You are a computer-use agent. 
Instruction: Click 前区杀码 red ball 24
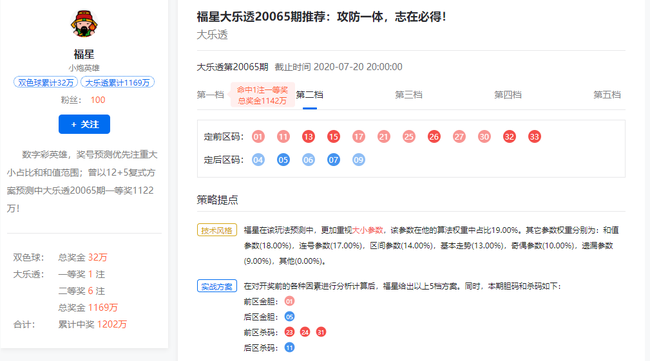pyautogui.click(x=305, y=332)
